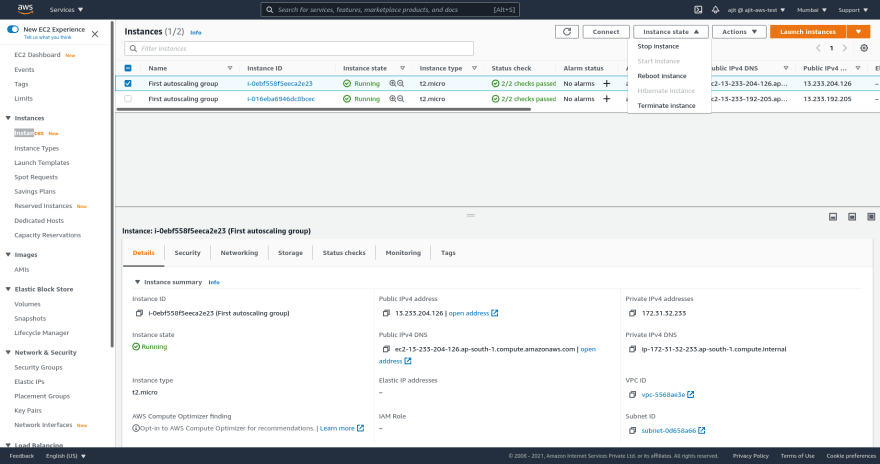
Task: Click the AWS logo home icon
Action: pyautogui.click(x=25, y=9)
